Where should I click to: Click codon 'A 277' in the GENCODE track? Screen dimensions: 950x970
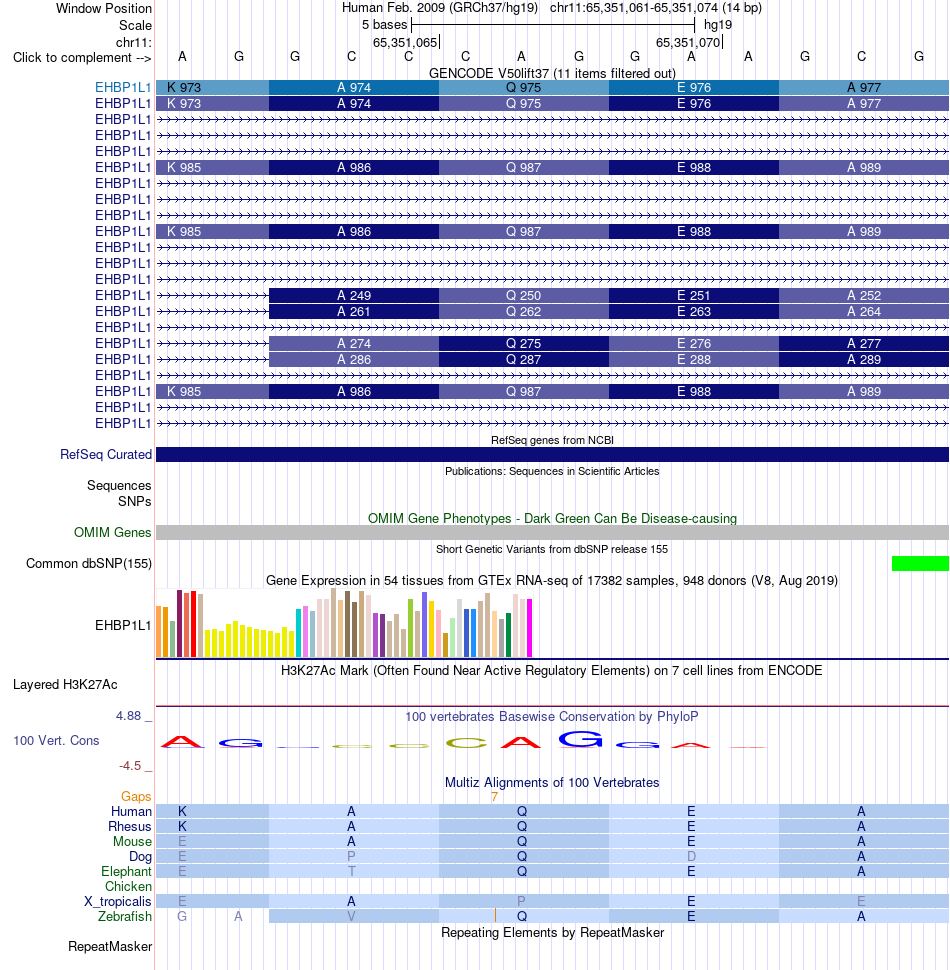click(x=864, y=343)
